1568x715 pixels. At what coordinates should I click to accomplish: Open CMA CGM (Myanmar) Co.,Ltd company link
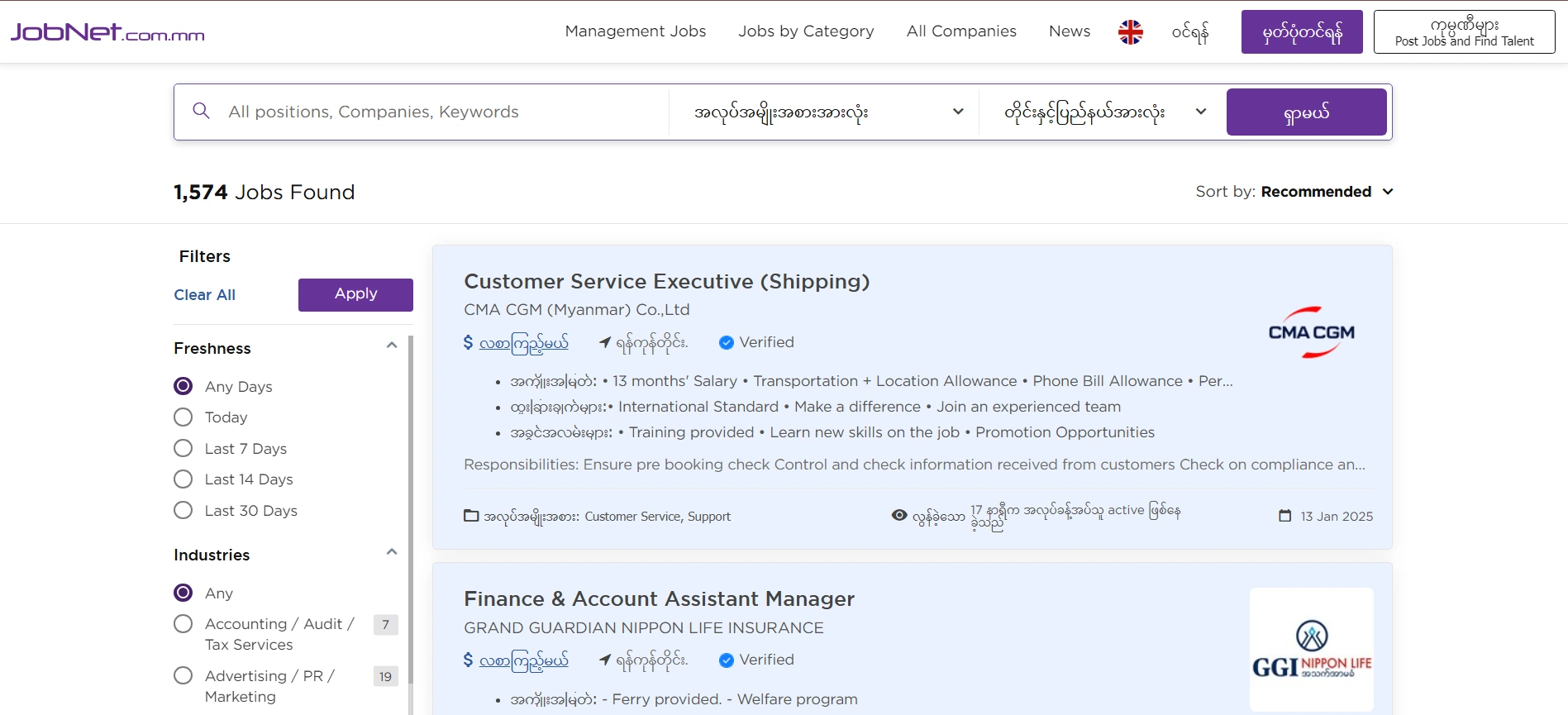point(577,310)
